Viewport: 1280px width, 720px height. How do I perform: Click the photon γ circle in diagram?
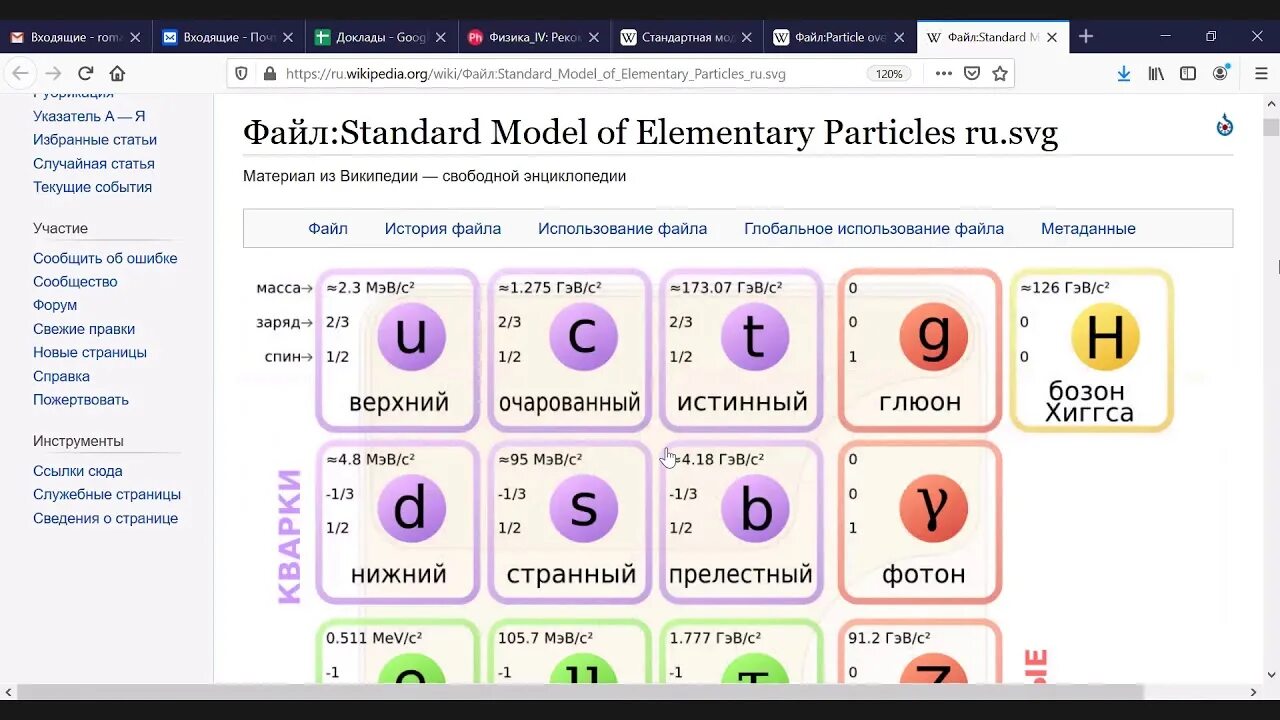(x=933, y=509)
